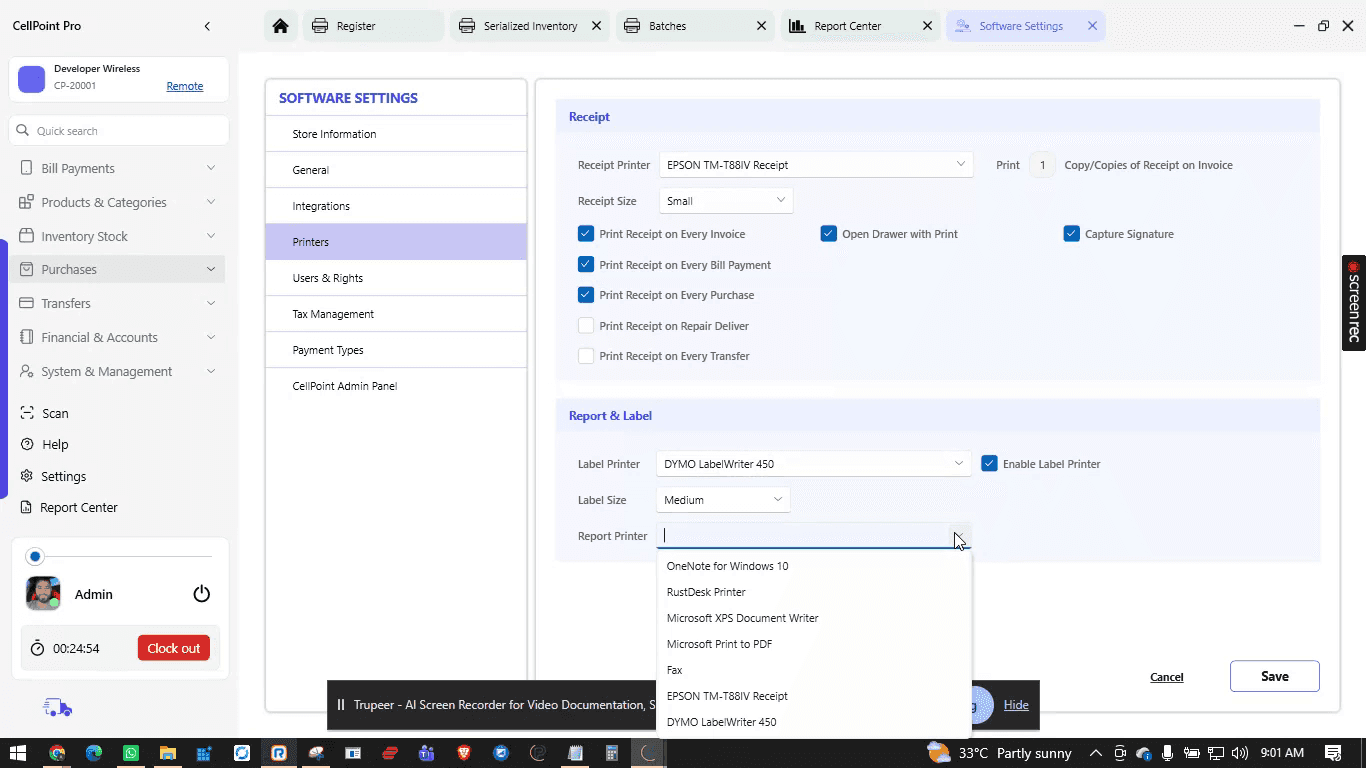Click the Financial & Accounts sidebar icon
Image resolution: width=1366 pixels, height=768 pixels.
click(x=26, y=337)
